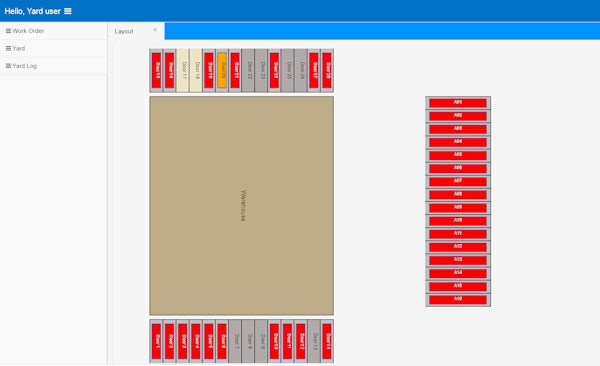This screenshot has width=600, height=366.
Task: Select gray Door 8 slot
Action: pos(248,341)
